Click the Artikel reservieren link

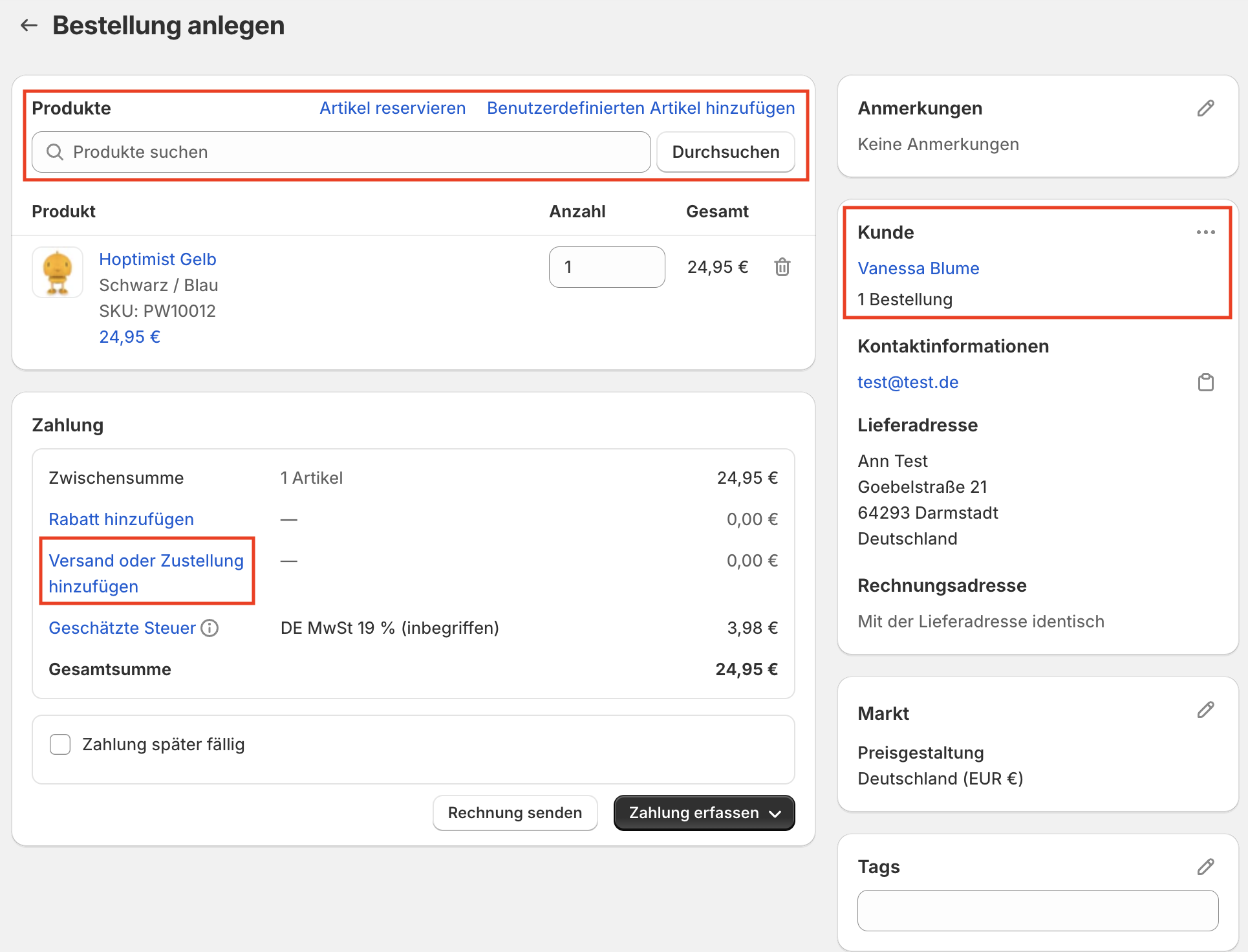pyautogui.click(x=393, y=108)
